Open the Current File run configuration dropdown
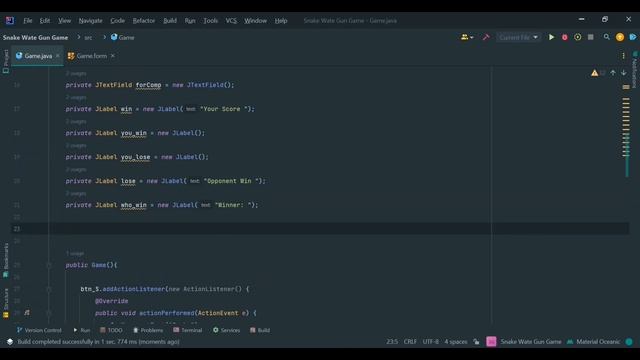 [518, 37]
